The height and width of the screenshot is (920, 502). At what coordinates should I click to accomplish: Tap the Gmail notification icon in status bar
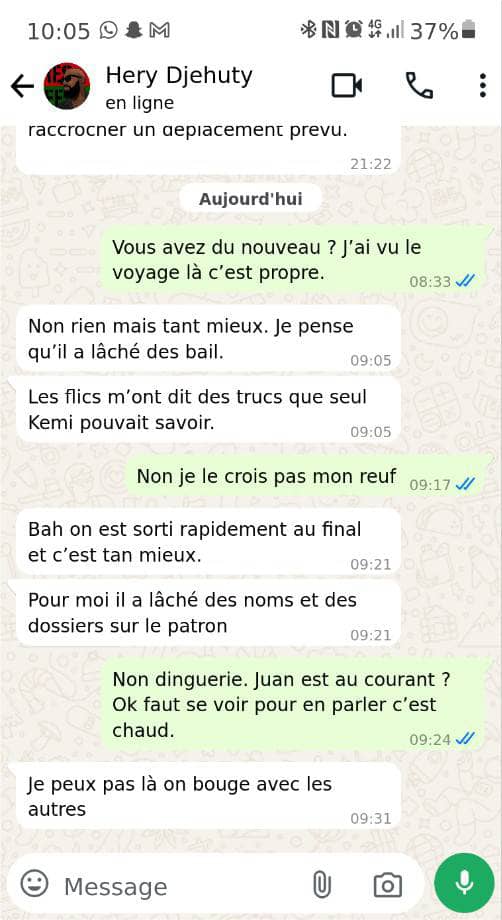tap(160, 30)
